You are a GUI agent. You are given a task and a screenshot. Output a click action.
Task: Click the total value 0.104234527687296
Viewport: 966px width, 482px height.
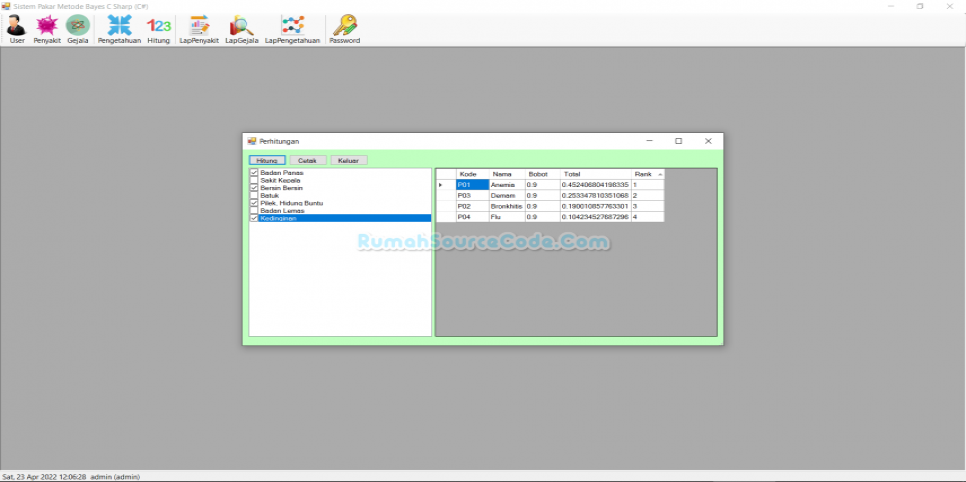click(x=596, y=217)
